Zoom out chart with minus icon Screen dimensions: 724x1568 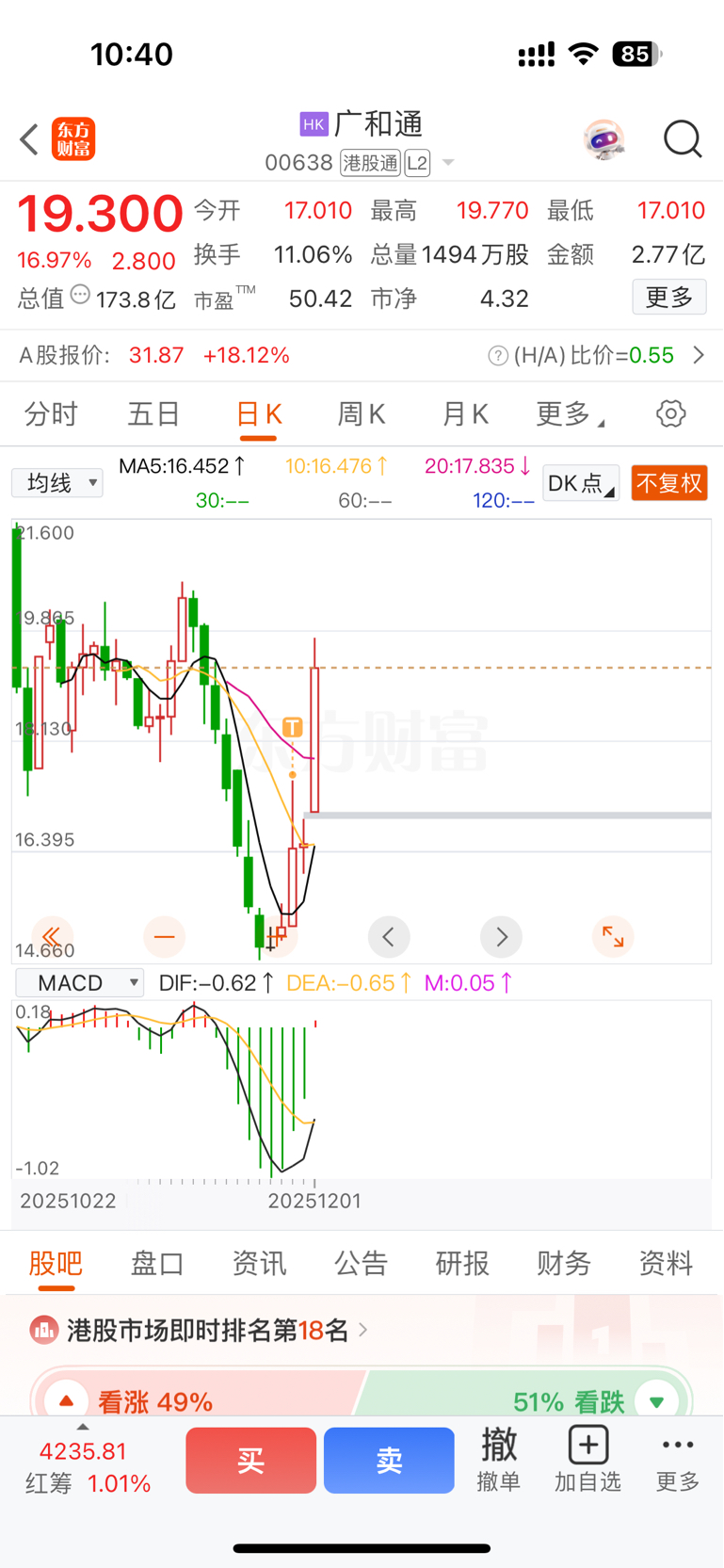165,937
